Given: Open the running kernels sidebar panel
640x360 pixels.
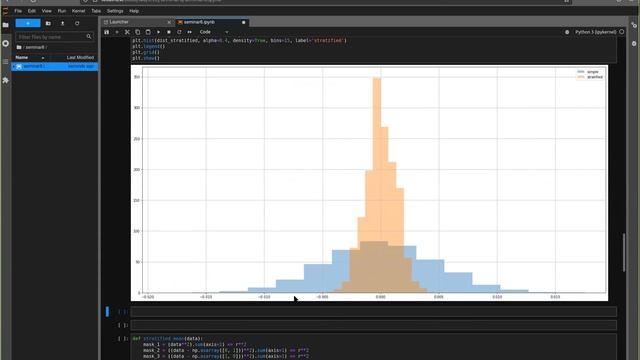Looking at the screenshot, I should (x=5, y=43).
